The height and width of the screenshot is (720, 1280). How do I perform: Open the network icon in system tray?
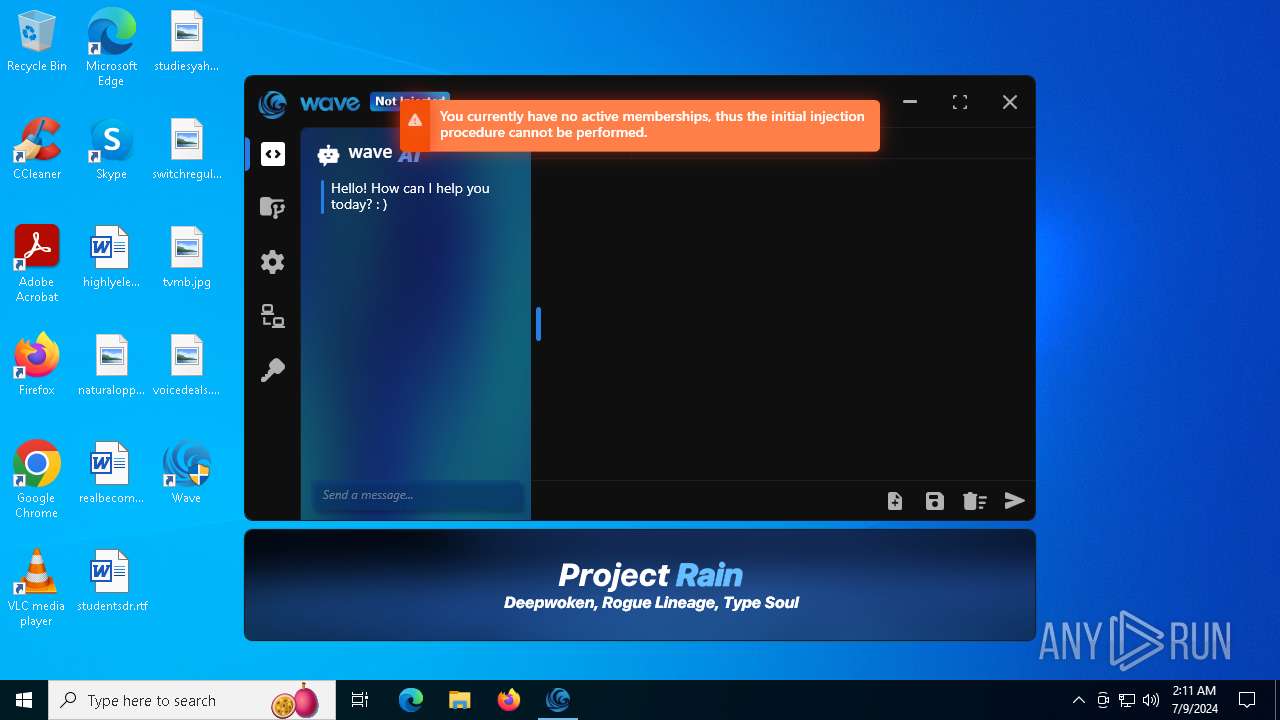pos(1127,700)
